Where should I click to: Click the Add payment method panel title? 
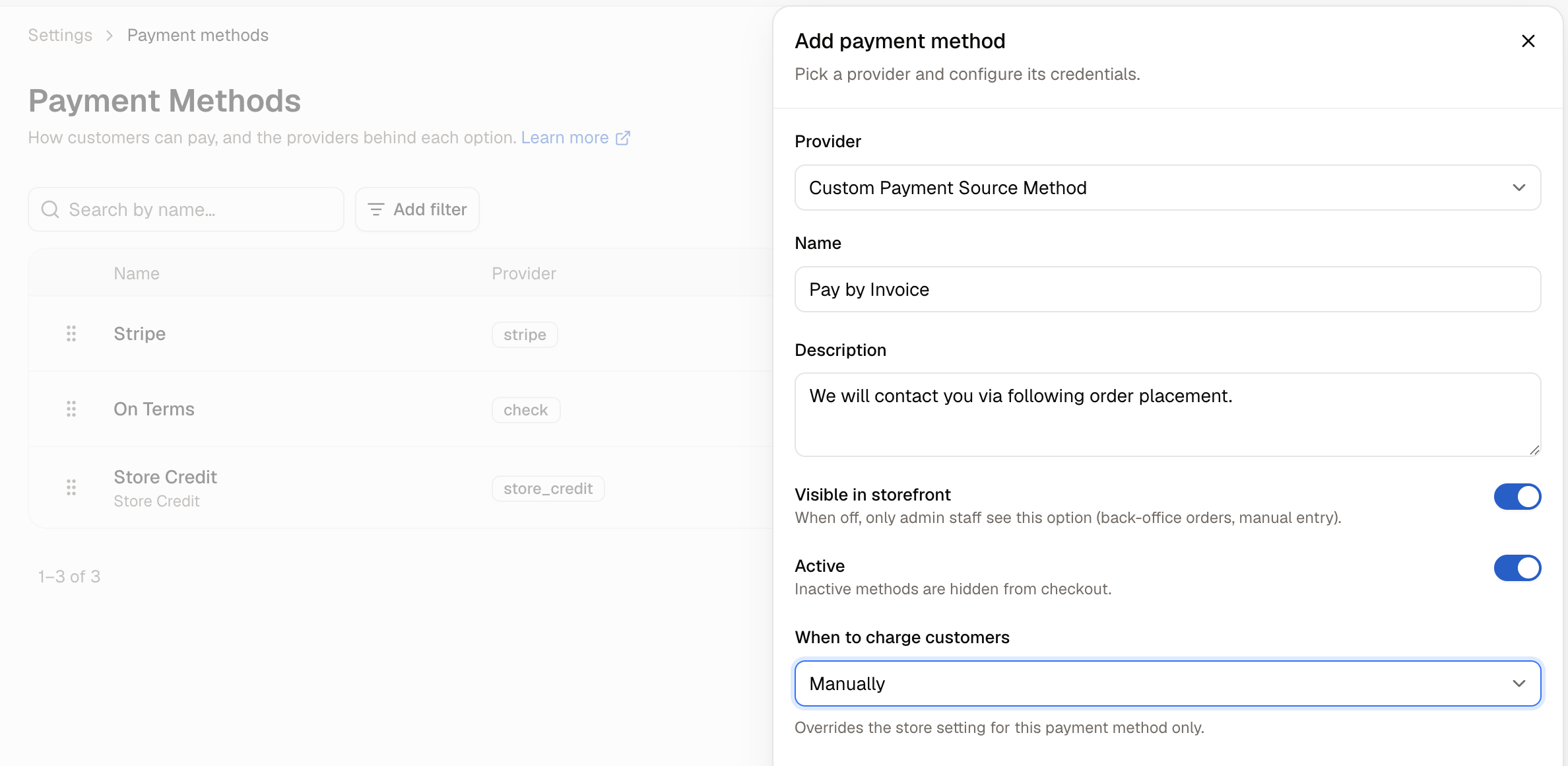tap(900, 41)
